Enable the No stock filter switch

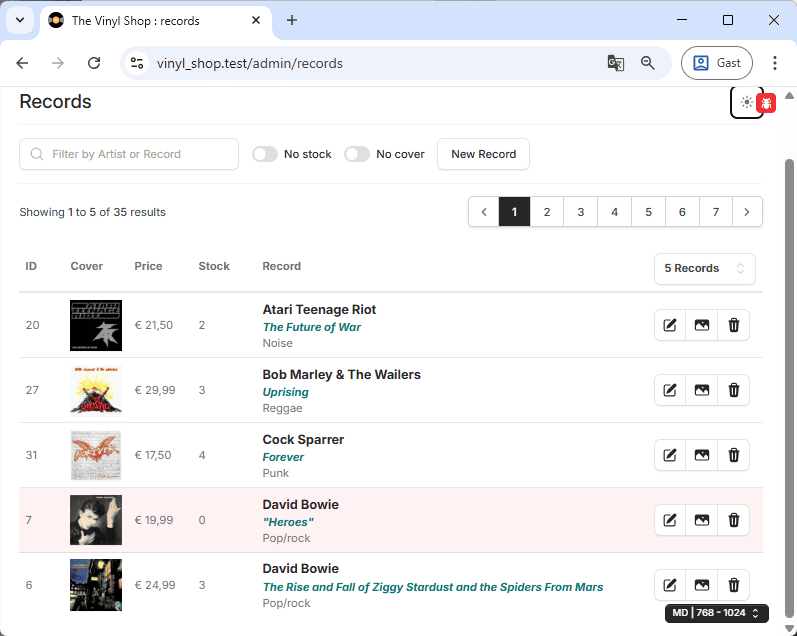pos(265,154)
